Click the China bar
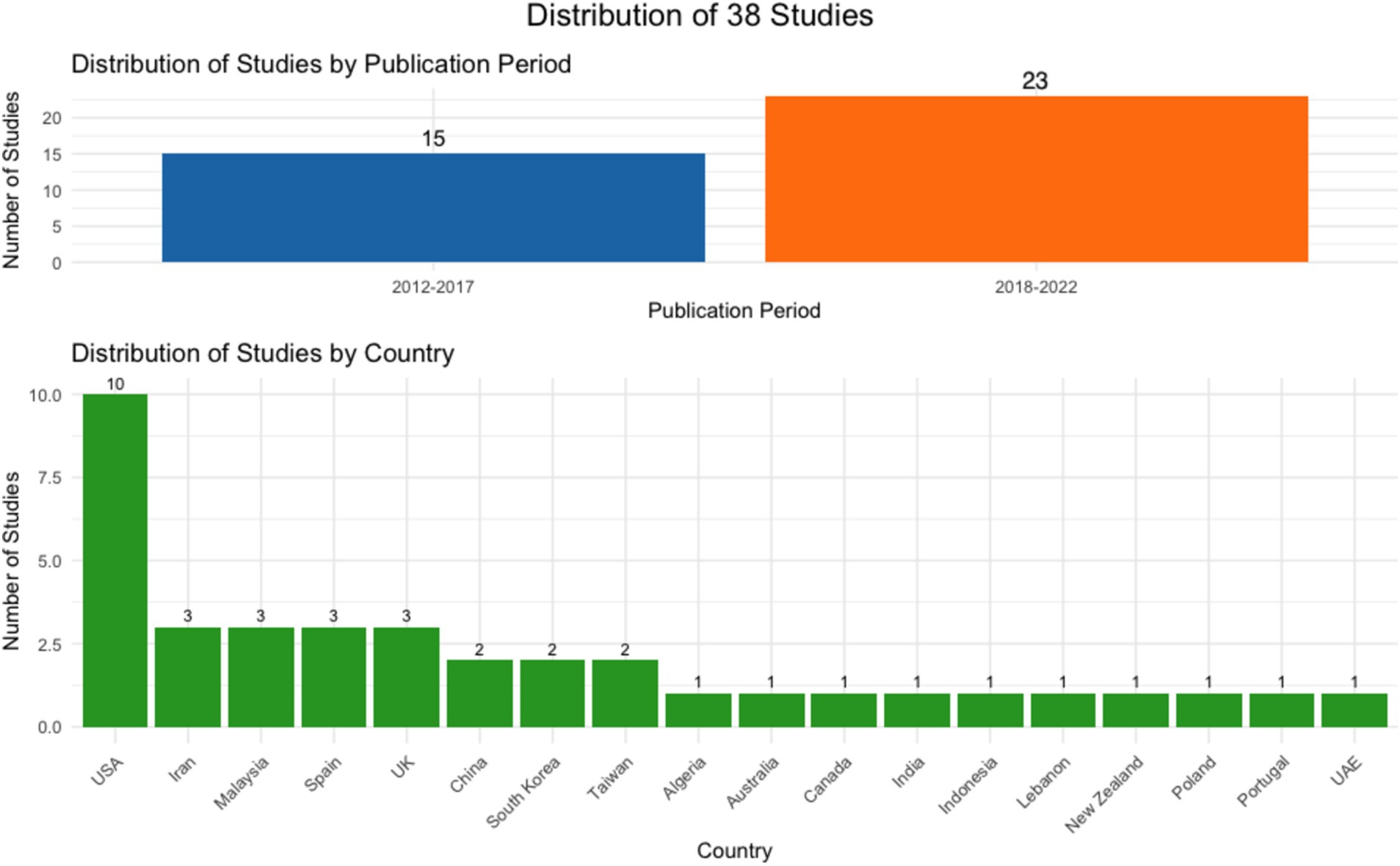The width and height of the screenshot is (1400, 866). (479, 694)
